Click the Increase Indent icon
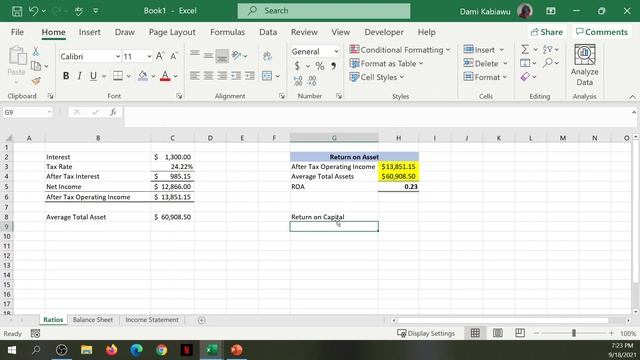 coord(249,76)
